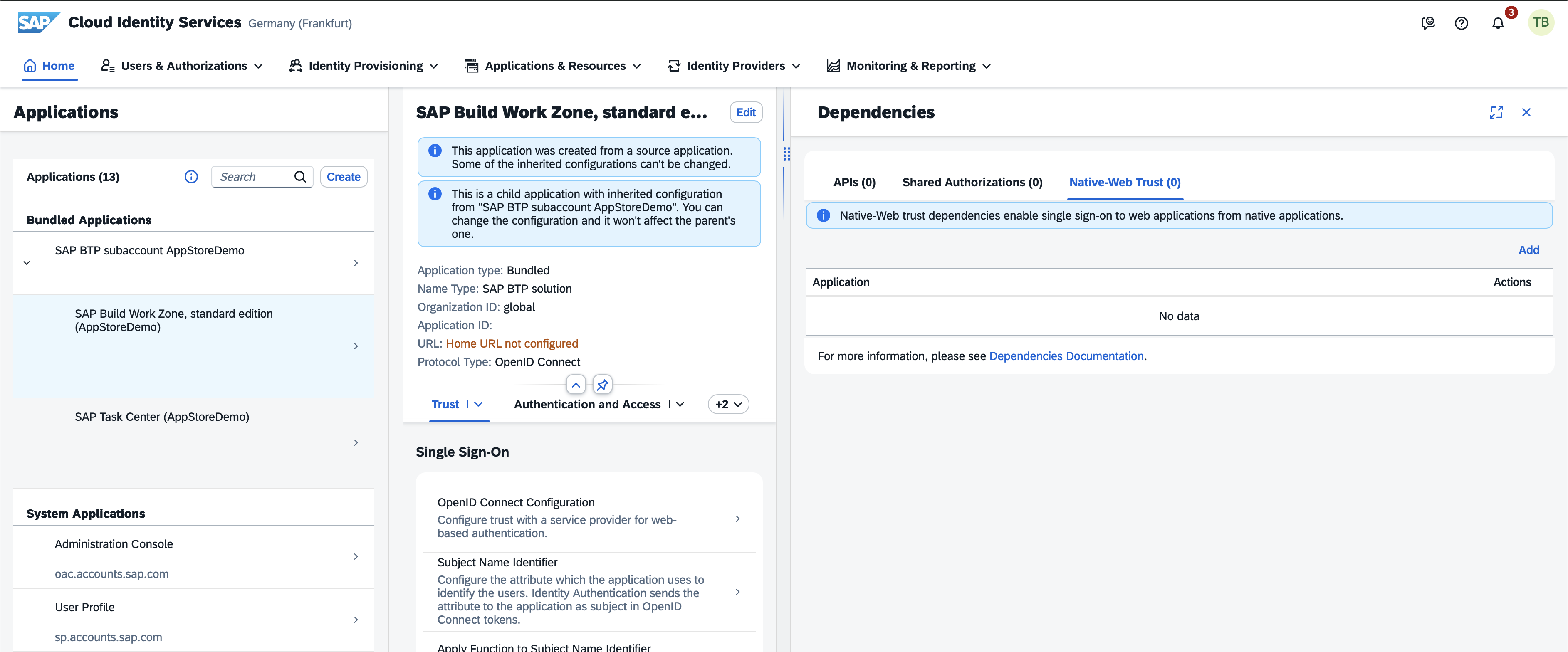This screenshot has height=652, width=1568.
Task: Switch to the APIs (0) tab
Action: coord(854,182)
